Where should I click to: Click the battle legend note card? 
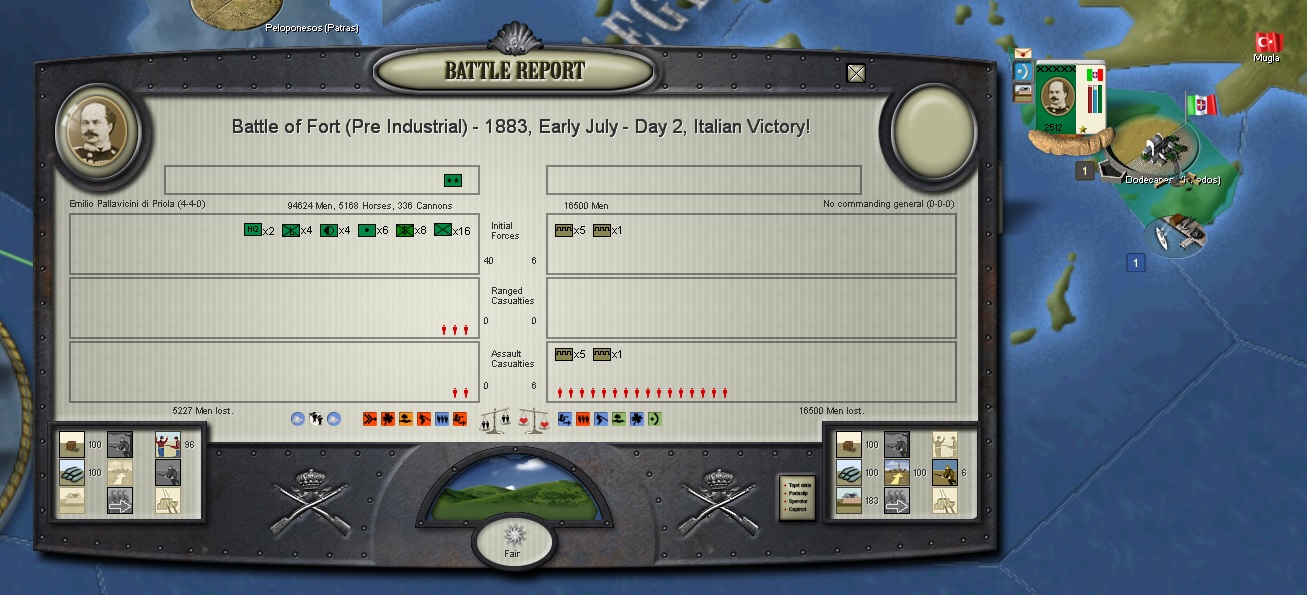[797, 497]
